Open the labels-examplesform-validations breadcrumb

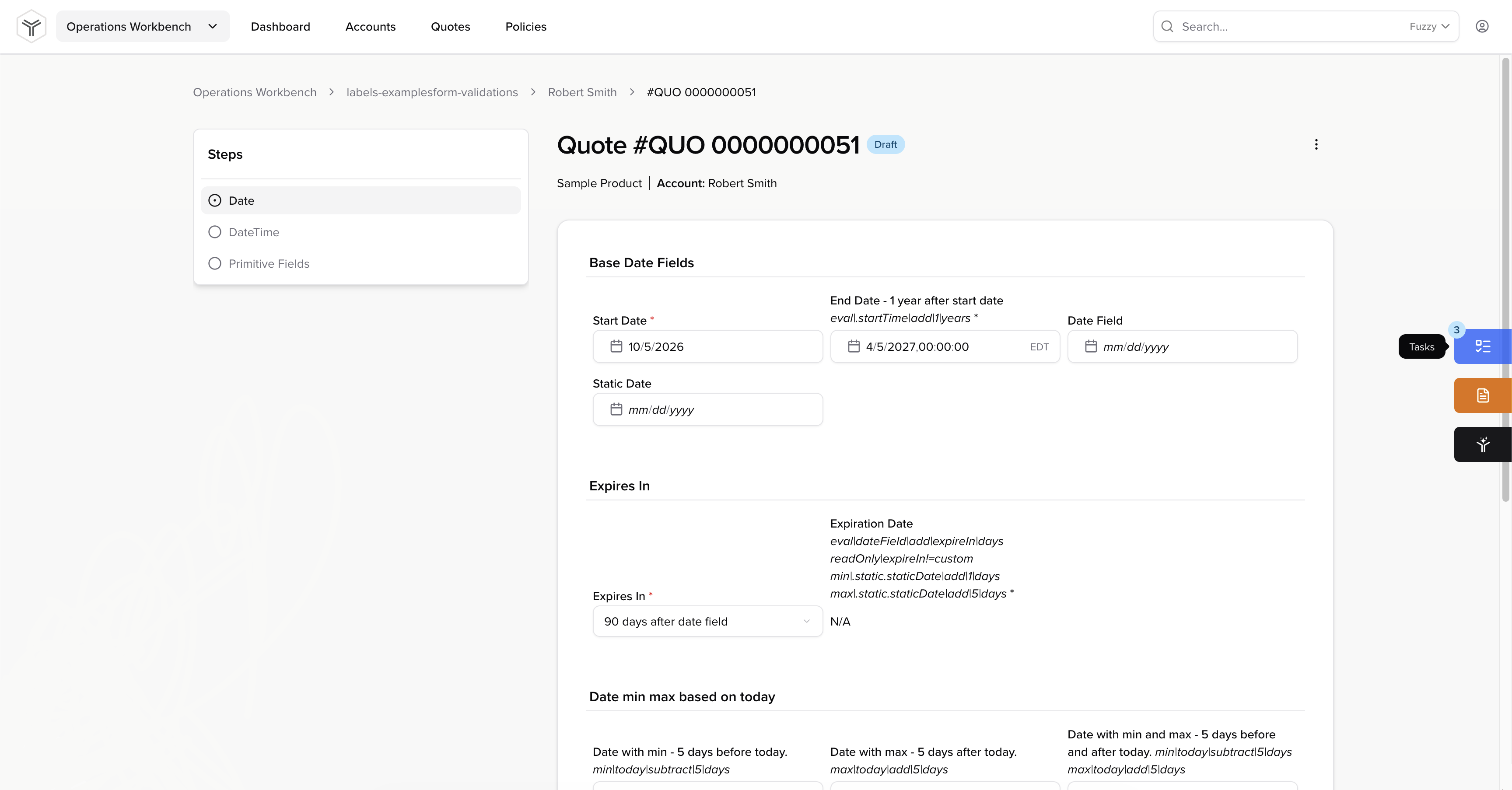coord(432,92)
